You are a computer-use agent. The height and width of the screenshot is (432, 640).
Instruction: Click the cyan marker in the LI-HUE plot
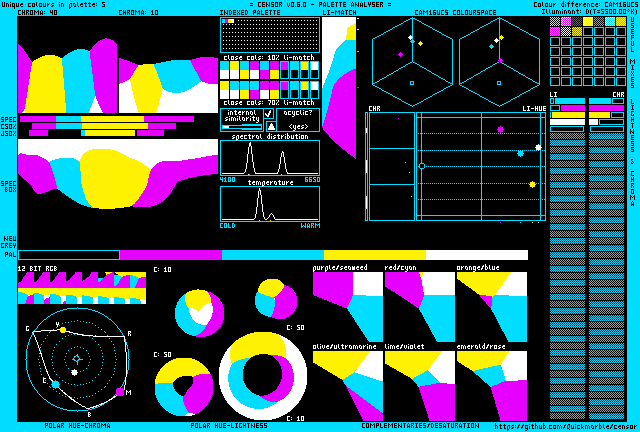(x=520, y=154)
